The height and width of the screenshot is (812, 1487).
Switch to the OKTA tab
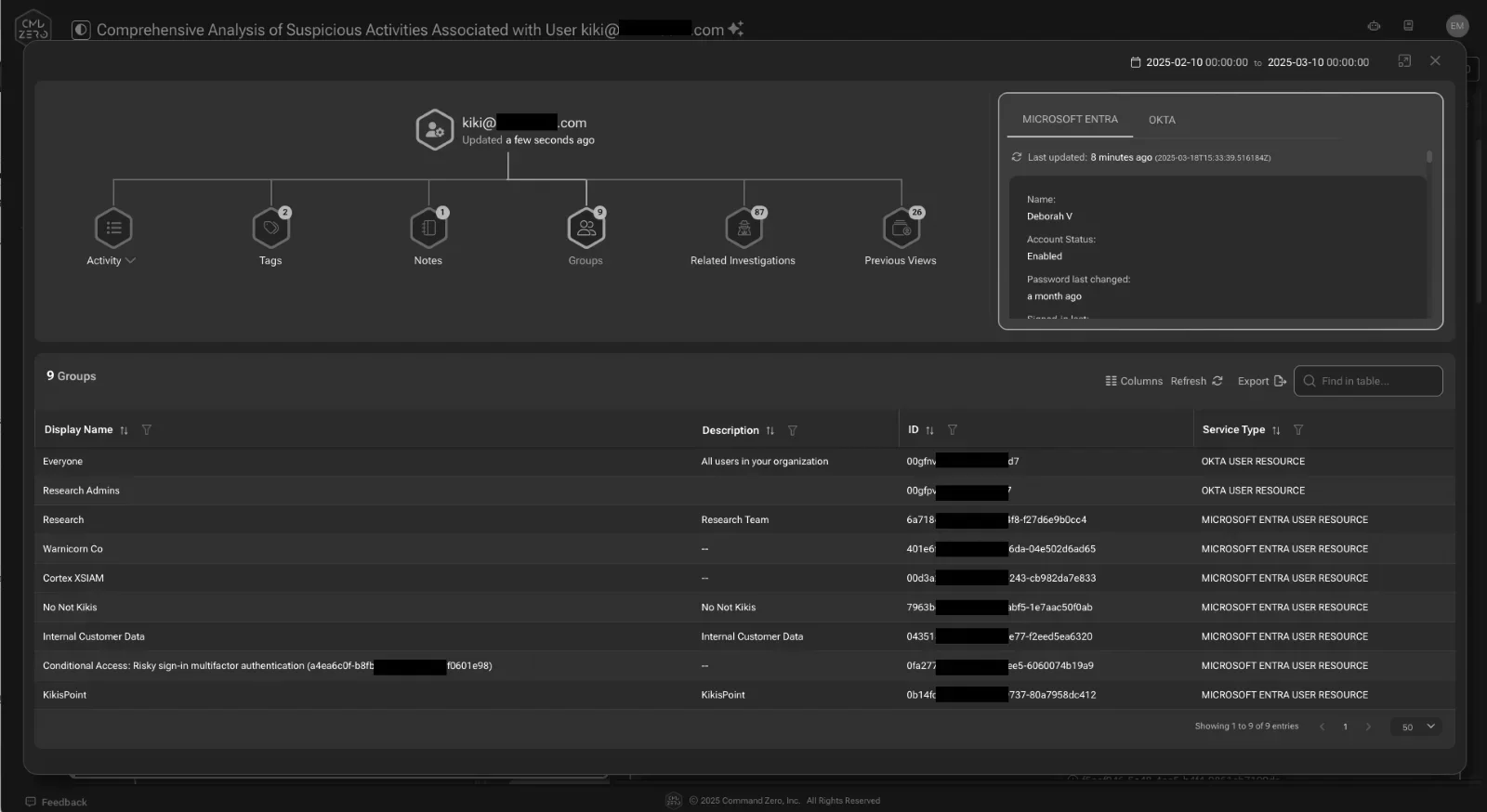pos(1162,120)
